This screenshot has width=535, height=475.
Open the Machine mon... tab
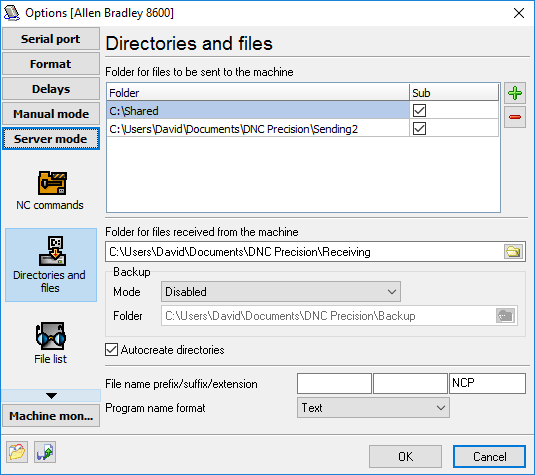point(51,416)
